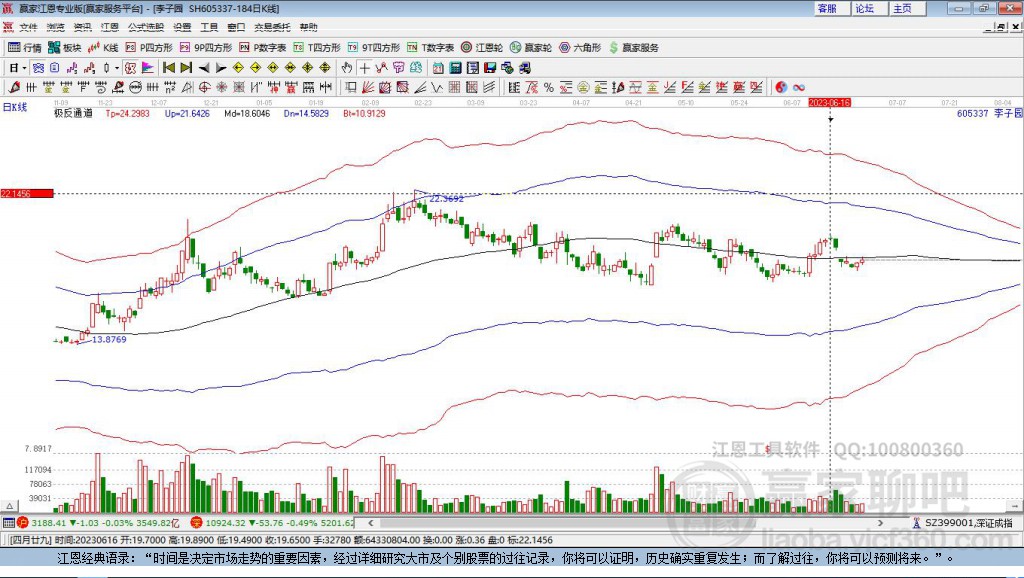Viewport: 1024px width, 578px height.
Task: Click the Tp=24.2983 indicator value
Action: tap(127, 114)
